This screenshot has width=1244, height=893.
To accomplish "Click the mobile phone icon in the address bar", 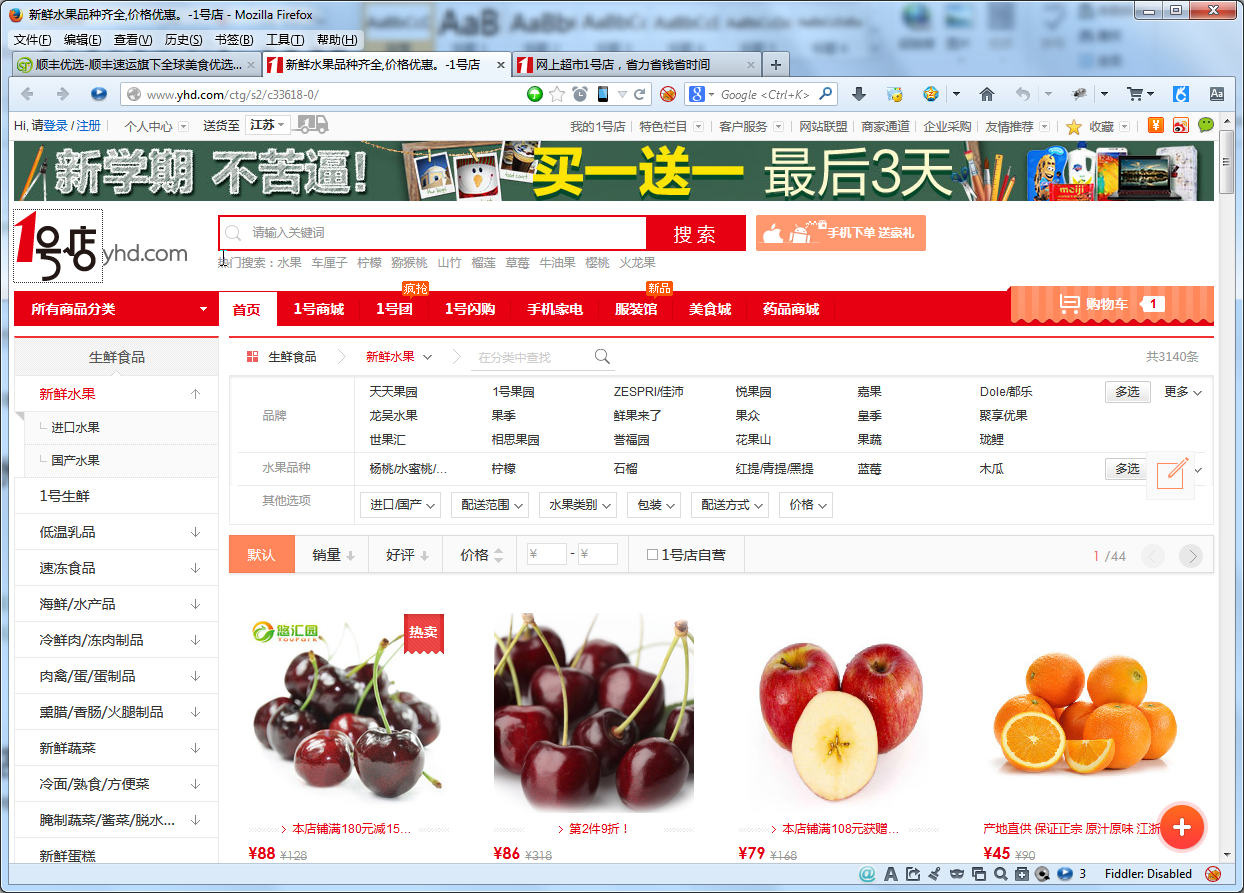I will coord(603,94).
